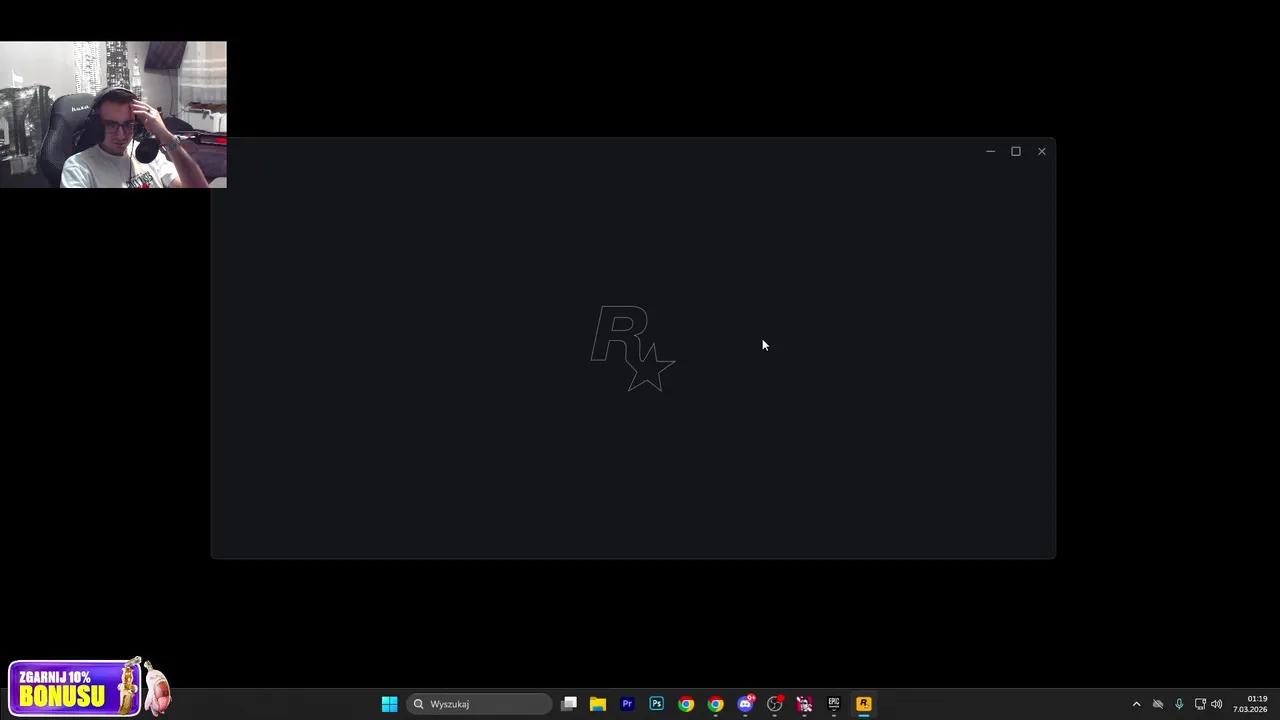This screenshot has height=720, width=1280.
Task: Open the Windows Start menu
Action: (x=389, y=704)
